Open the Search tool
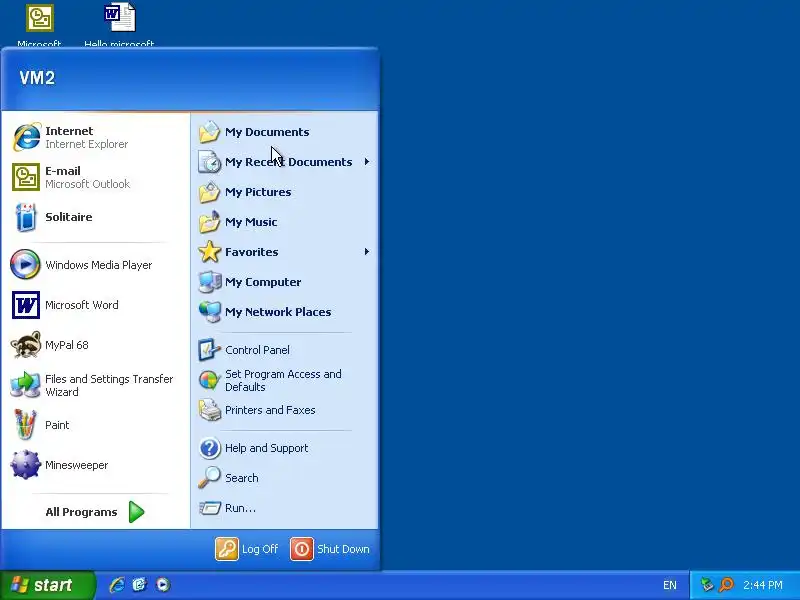The image size is (800, 600). [x=284, y=478]
